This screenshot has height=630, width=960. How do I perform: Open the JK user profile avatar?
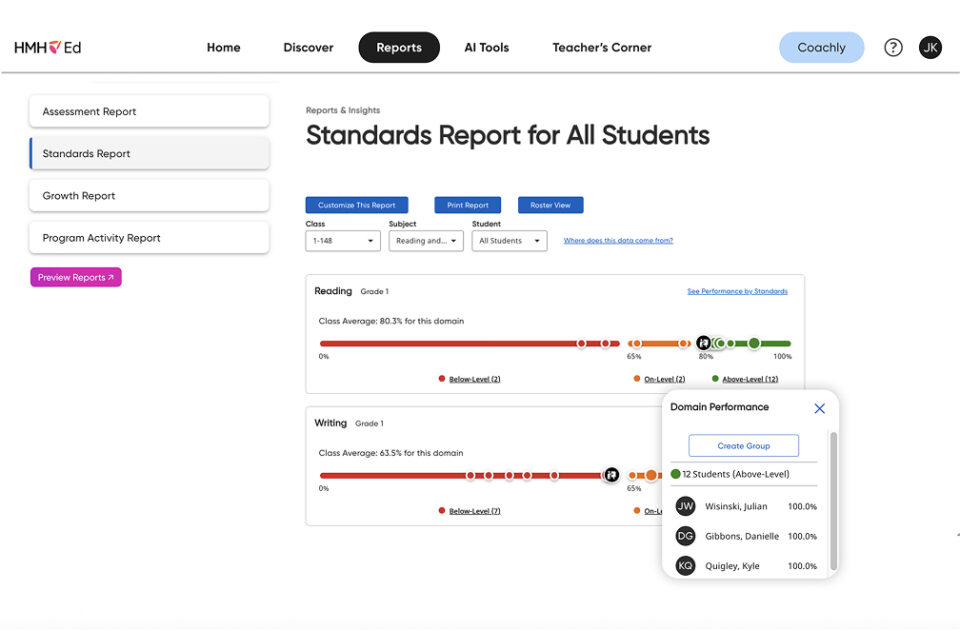[x=930, y=47]
